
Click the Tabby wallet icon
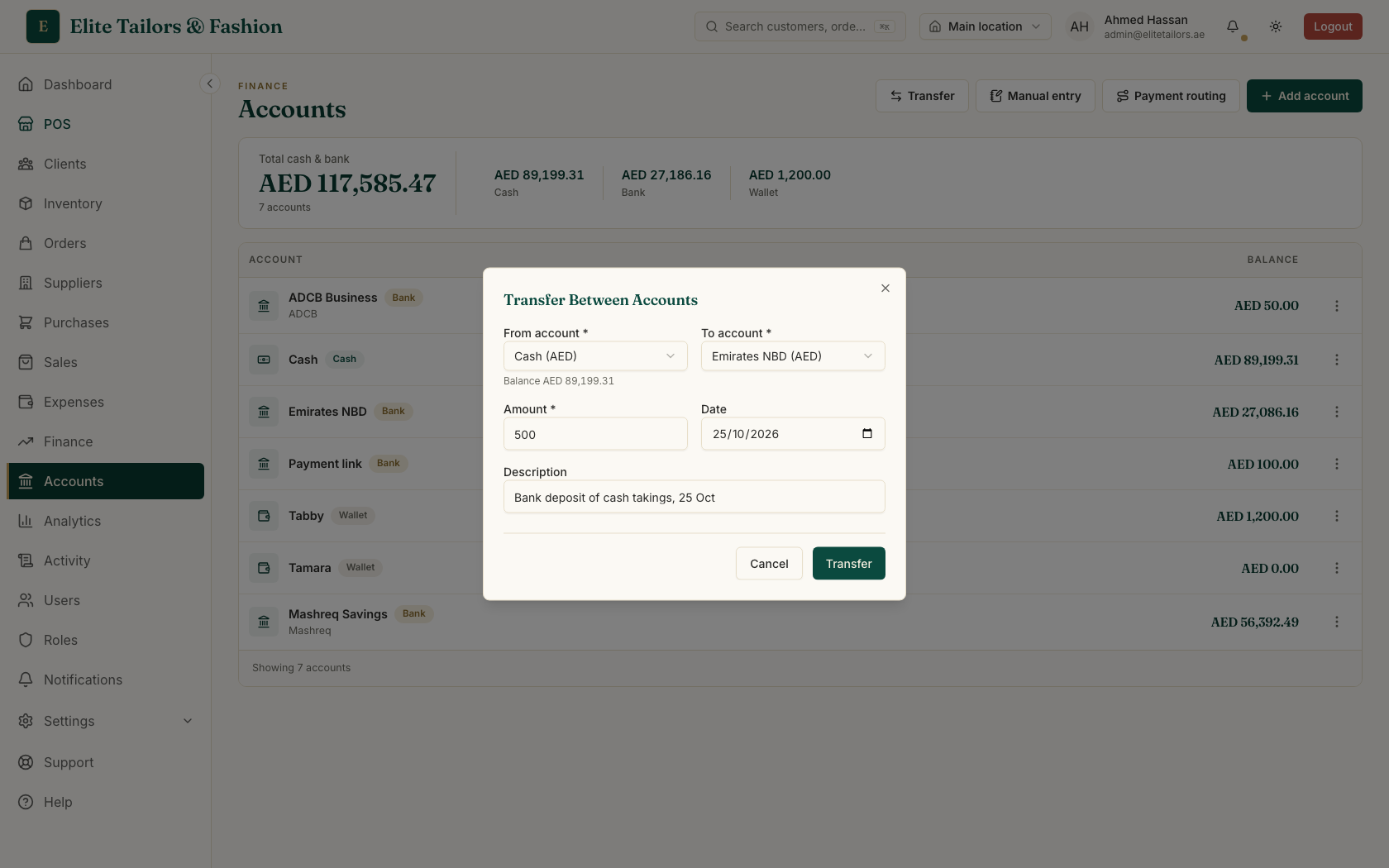click(264, 516)
